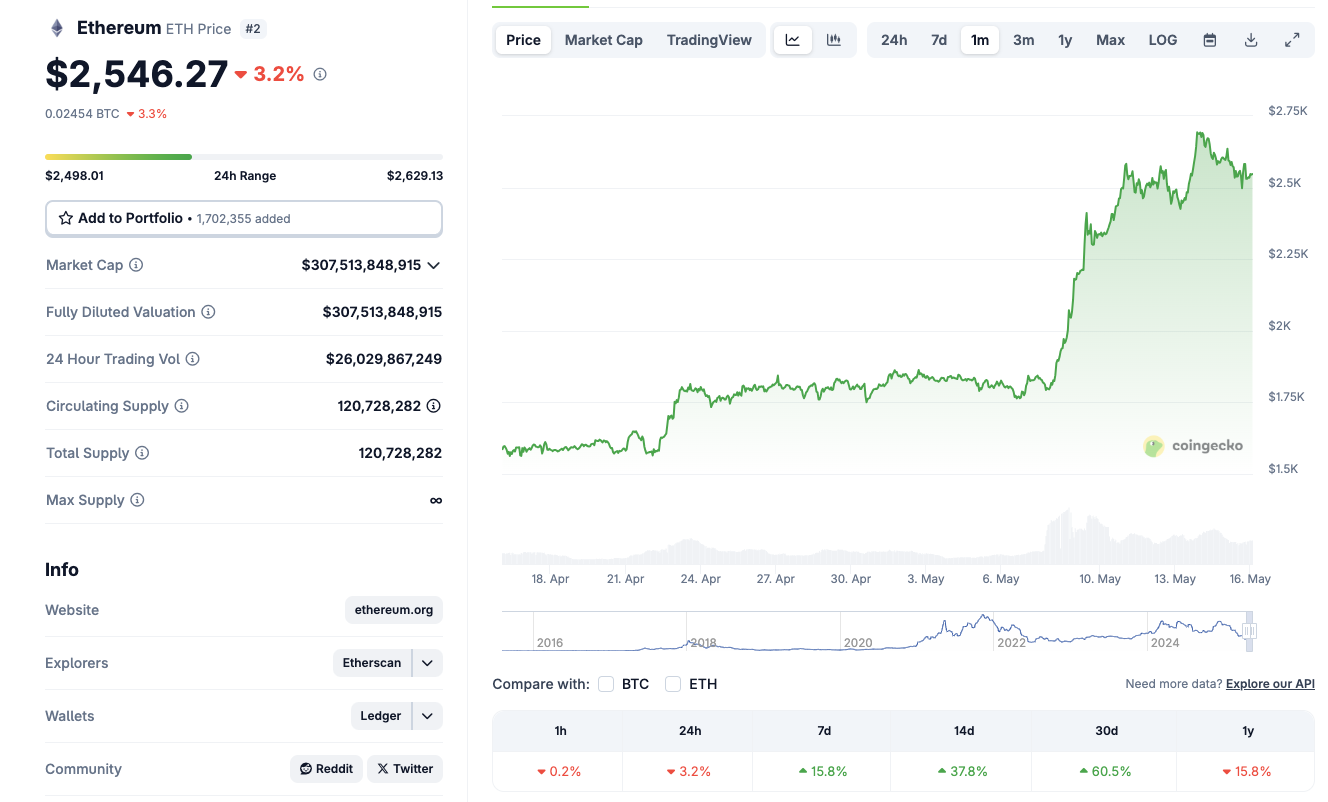This screenshot has width=1328, height=802.
Task: Select the 7d time range
Action: tap(939, 40)
